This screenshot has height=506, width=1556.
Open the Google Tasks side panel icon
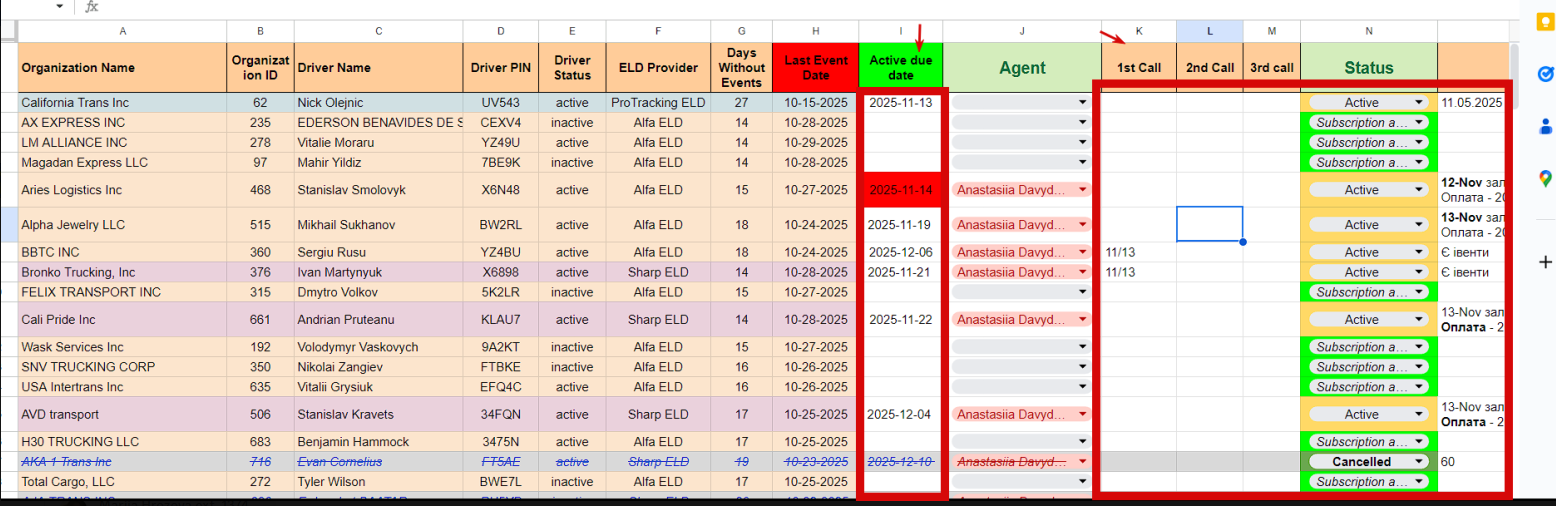pos(1544,75)
